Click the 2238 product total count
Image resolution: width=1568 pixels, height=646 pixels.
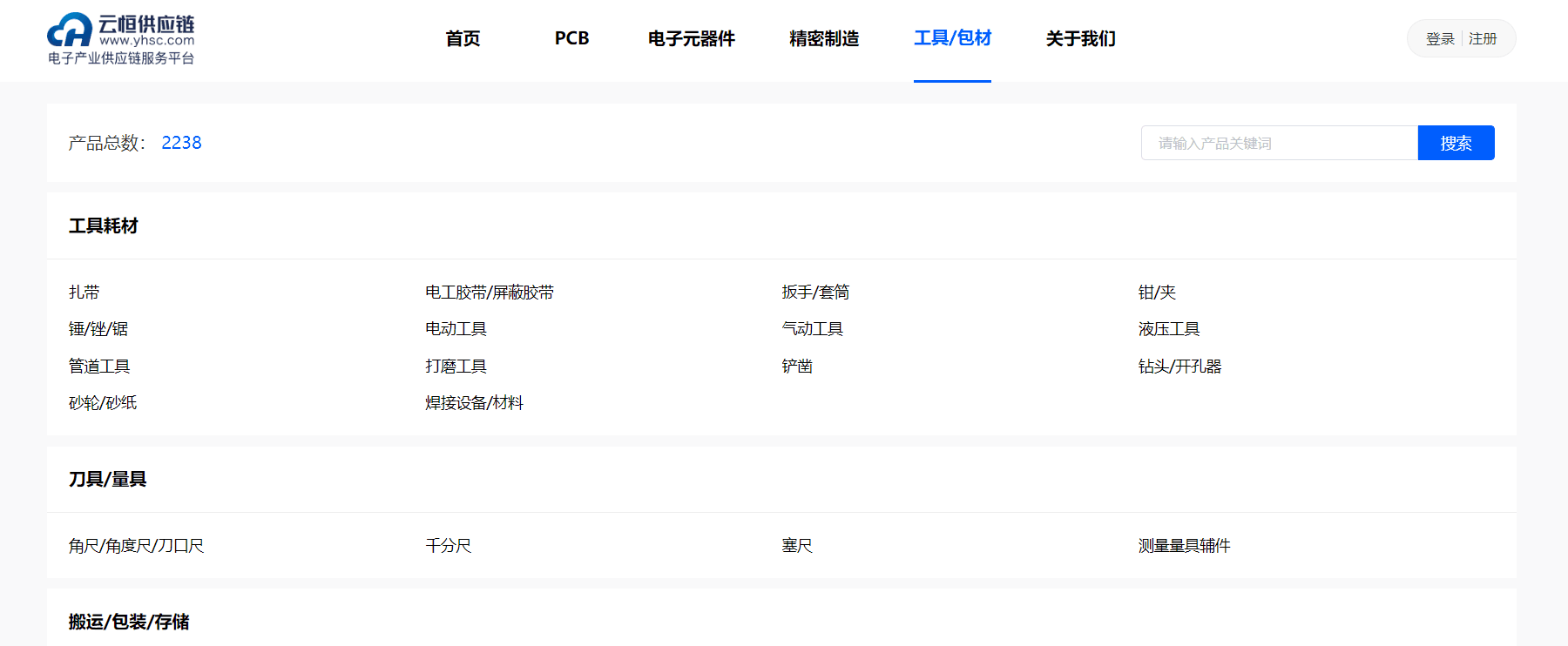coord(181,143)
